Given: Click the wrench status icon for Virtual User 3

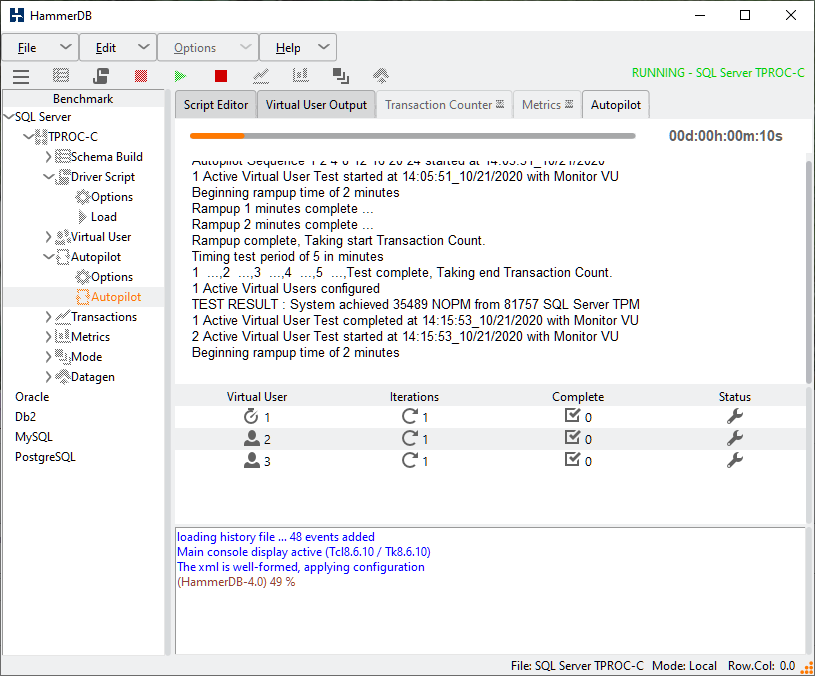Looking at the screenshot, I should (734, 460).
